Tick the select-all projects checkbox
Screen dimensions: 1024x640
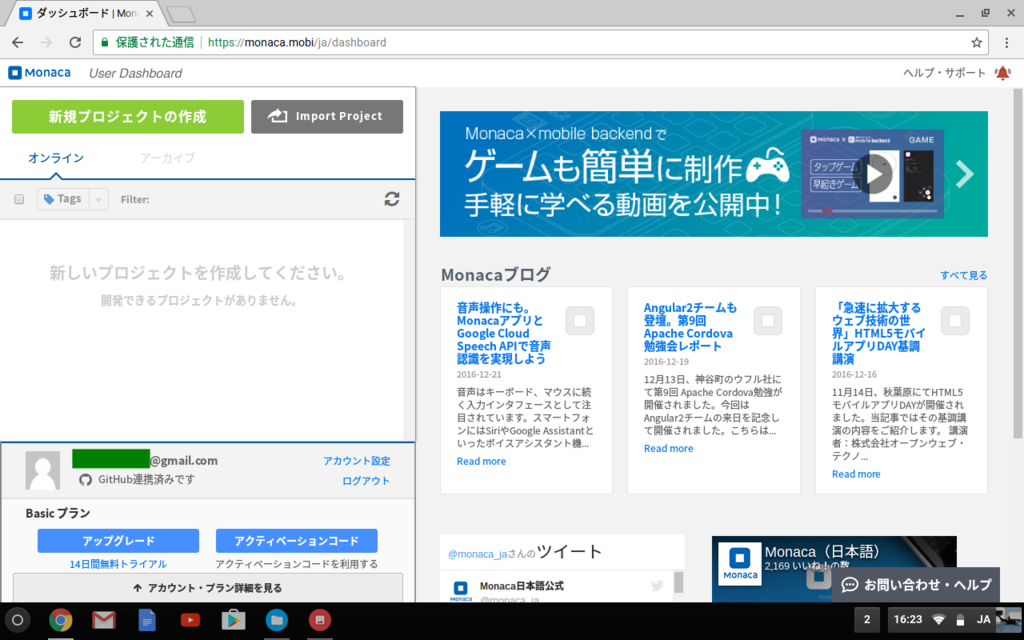(x=19, y=199)
